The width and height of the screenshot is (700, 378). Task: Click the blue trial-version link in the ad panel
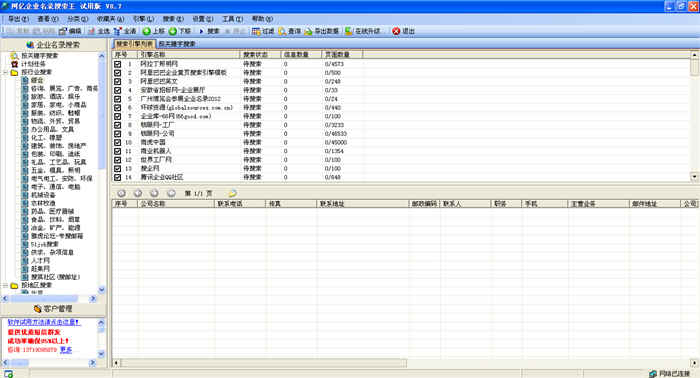click(x=44, y=322)
